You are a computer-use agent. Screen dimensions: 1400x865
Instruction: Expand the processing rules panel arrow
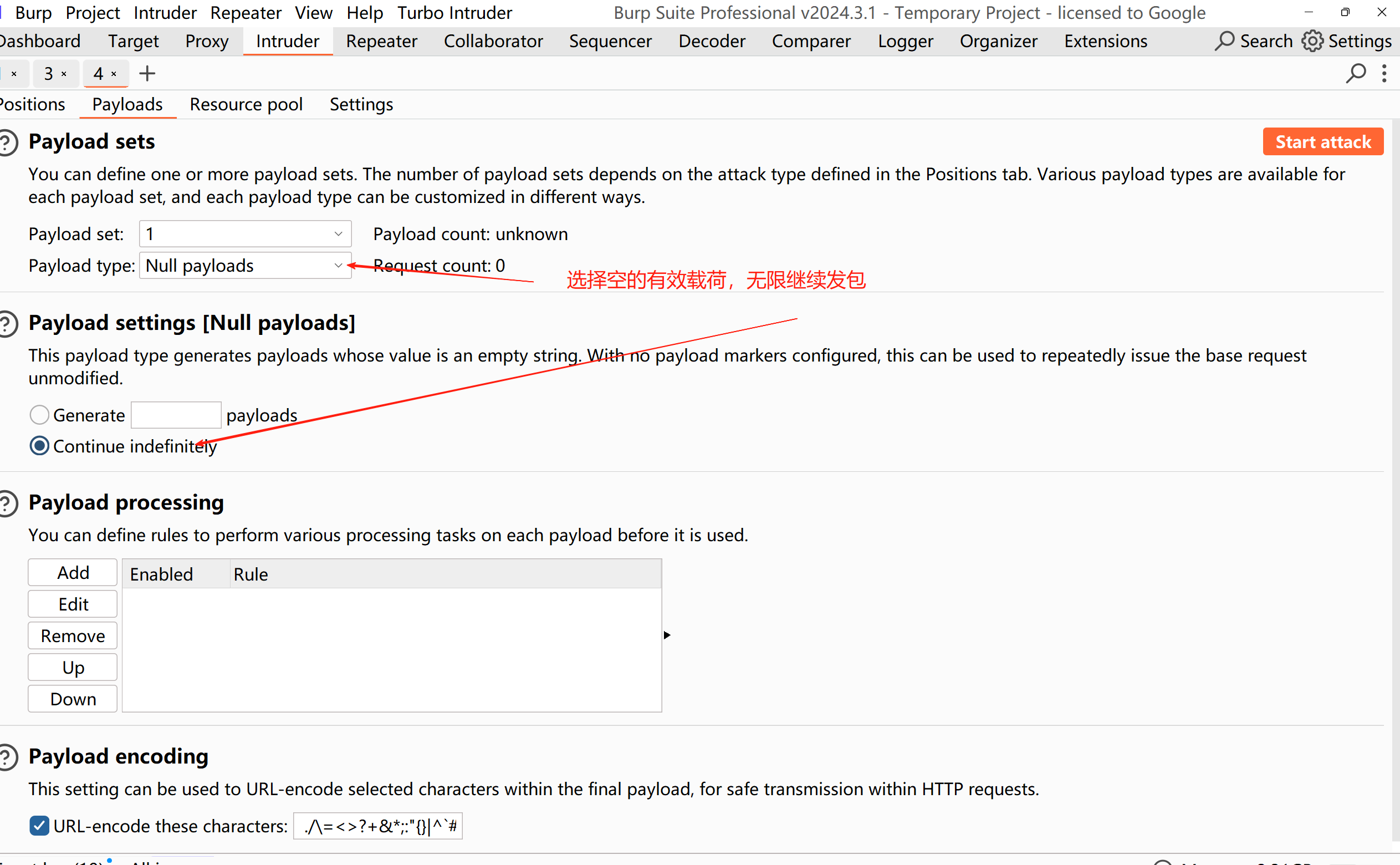(667, 635)
